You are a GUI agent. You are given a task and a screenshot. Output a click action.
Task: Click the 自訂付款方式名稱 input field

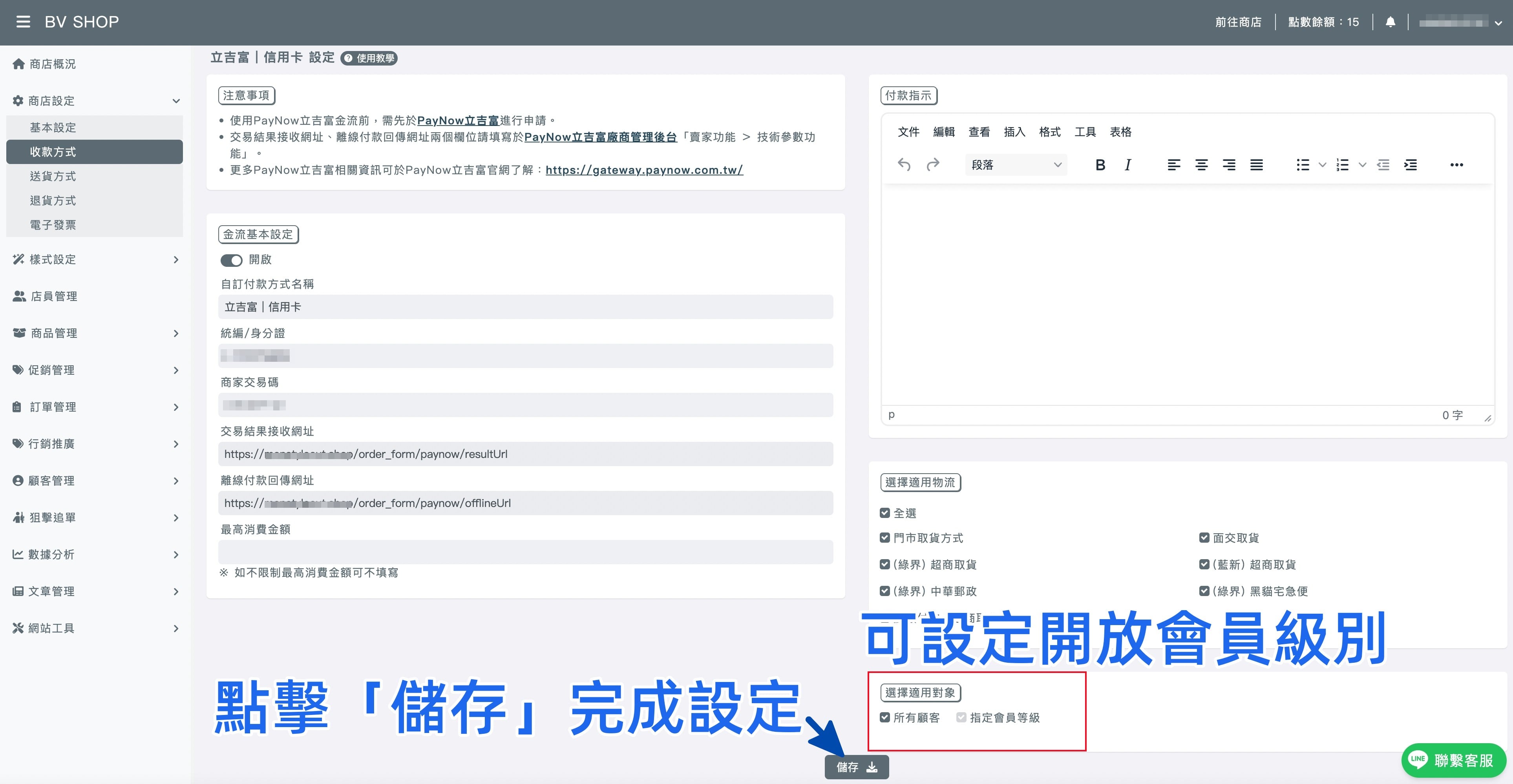coord(526,307)
